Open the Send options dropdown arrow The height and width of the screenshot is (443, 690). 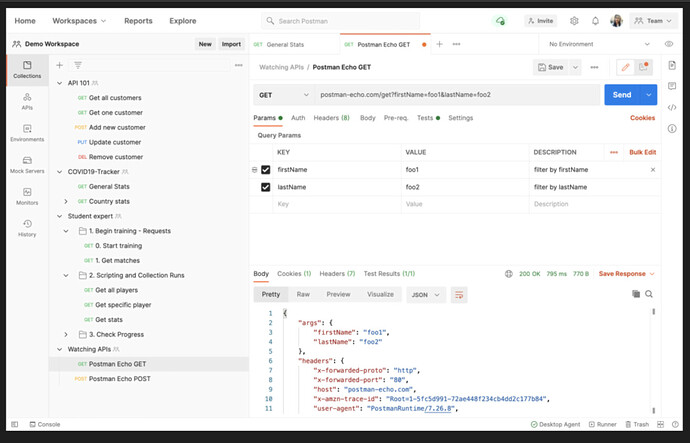(649, 95)
